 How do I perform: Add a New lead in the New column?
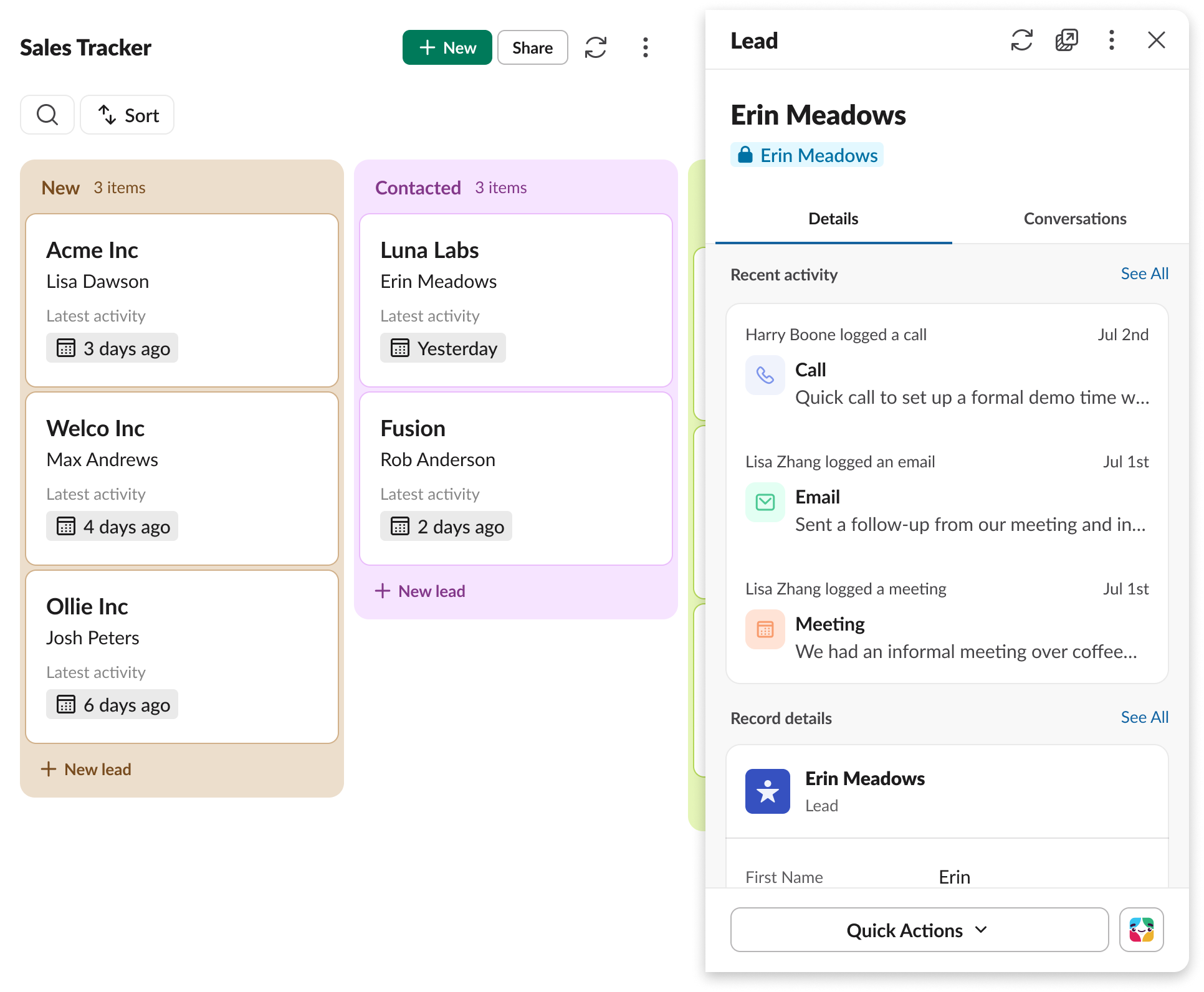[86, 769]
